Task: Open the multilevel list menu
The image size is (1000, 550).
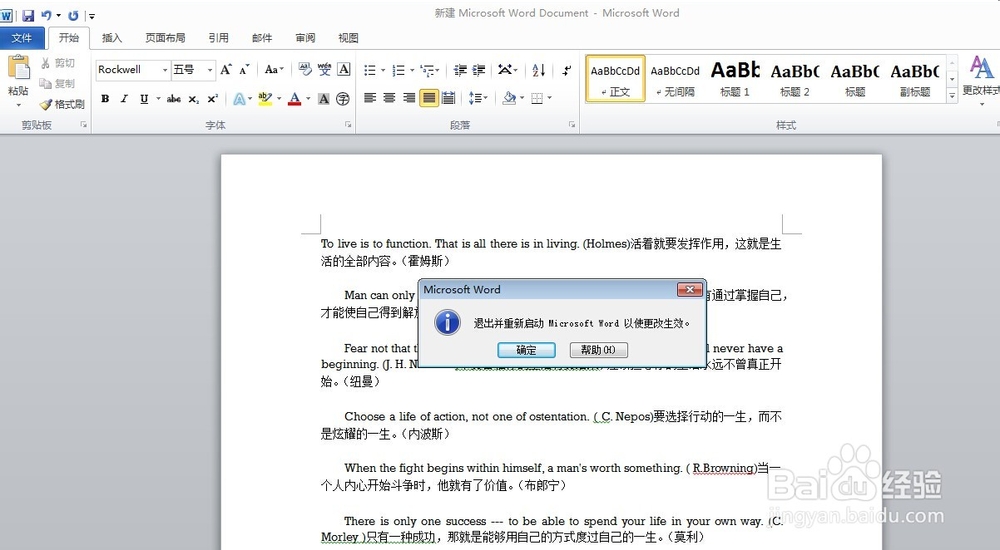Action: [428, 70]
